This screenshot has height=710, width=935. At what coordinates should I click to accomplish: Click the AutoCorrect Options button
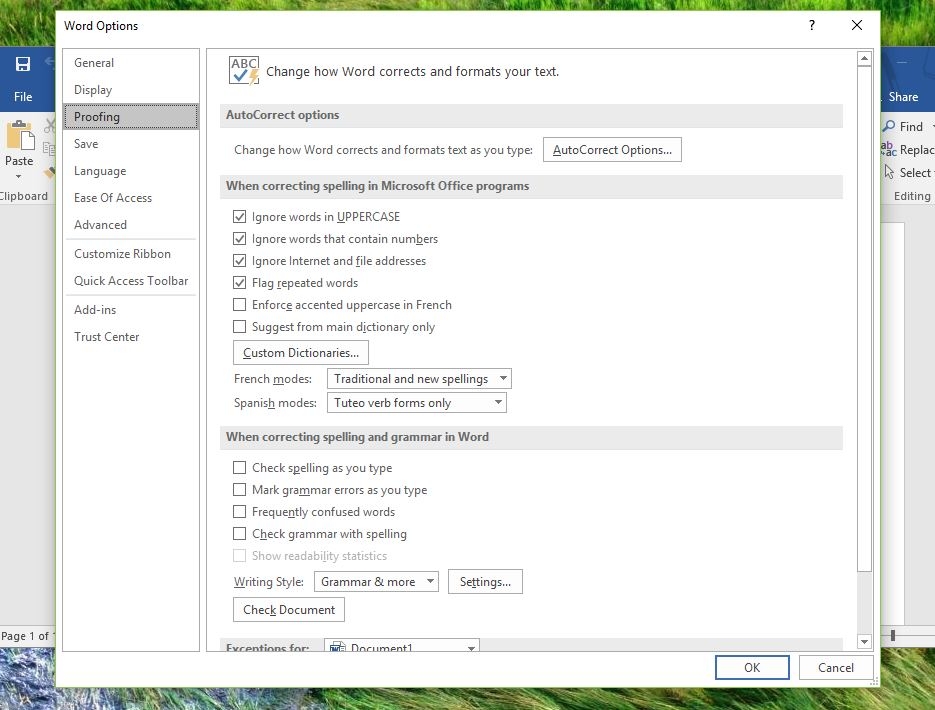coord(612,150)
